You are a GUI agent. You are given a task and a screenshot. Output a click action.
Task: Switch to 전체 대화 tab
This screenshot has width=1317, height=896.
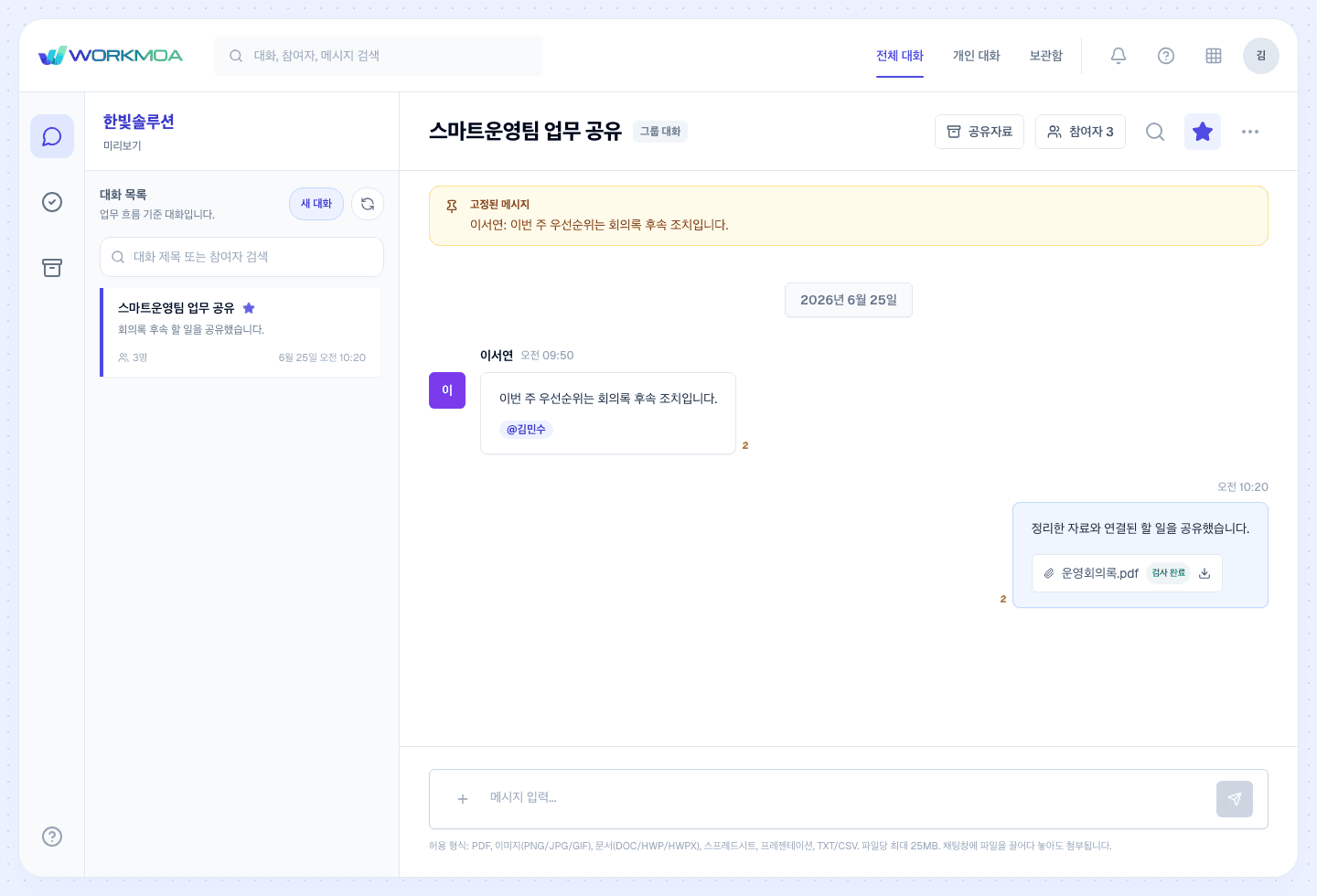(x=900, y=56)
